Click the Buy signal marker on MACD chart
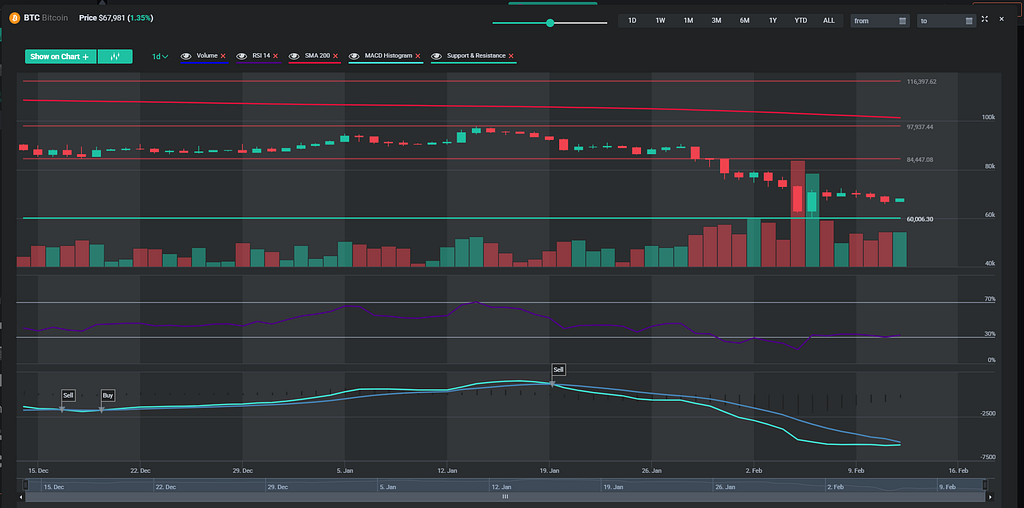Image resolution: width=1024 pixels, height=508 pixels. (x=108, y=396)
